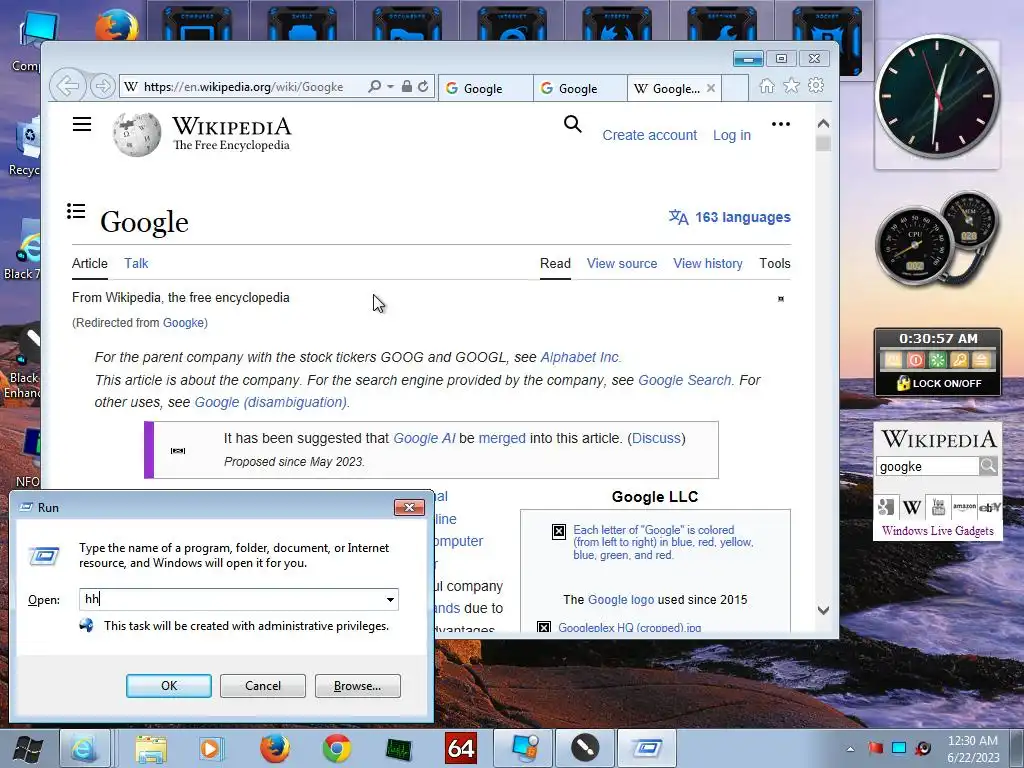The width and height of the screenshot is (1024, 768).
Task: Open File Explorer from taskbar
Action: point(150,748)
